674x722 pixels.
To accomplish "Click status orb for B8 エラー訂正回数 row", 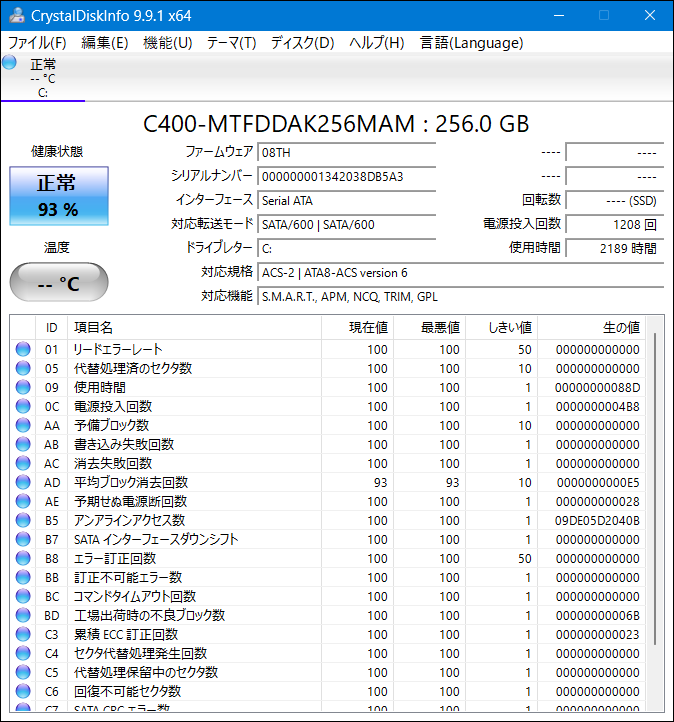I will click(x=23, y=558).
